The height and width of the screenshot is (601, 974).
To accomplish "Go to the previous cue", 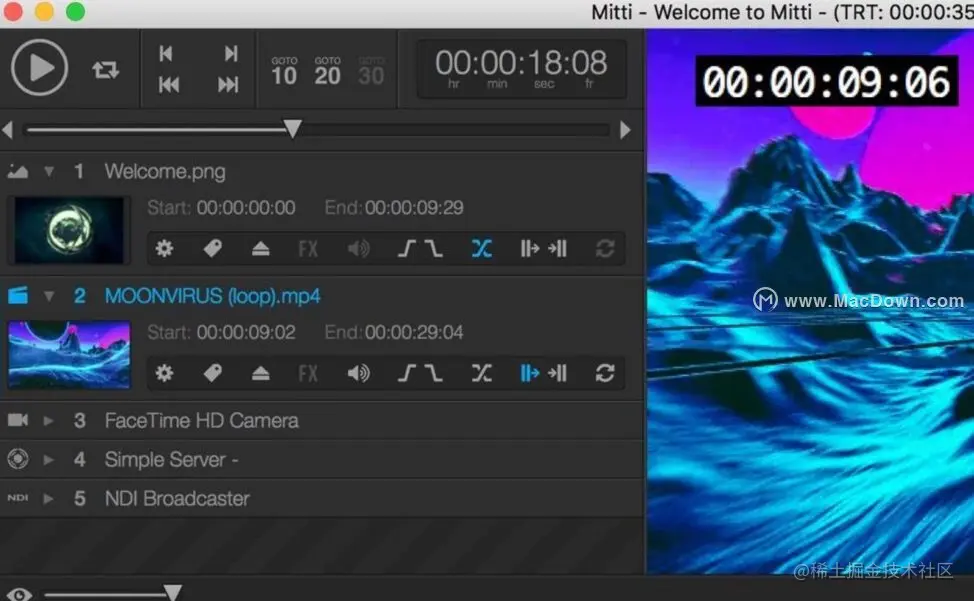I will pyautogui.click(x=168, y=84).
